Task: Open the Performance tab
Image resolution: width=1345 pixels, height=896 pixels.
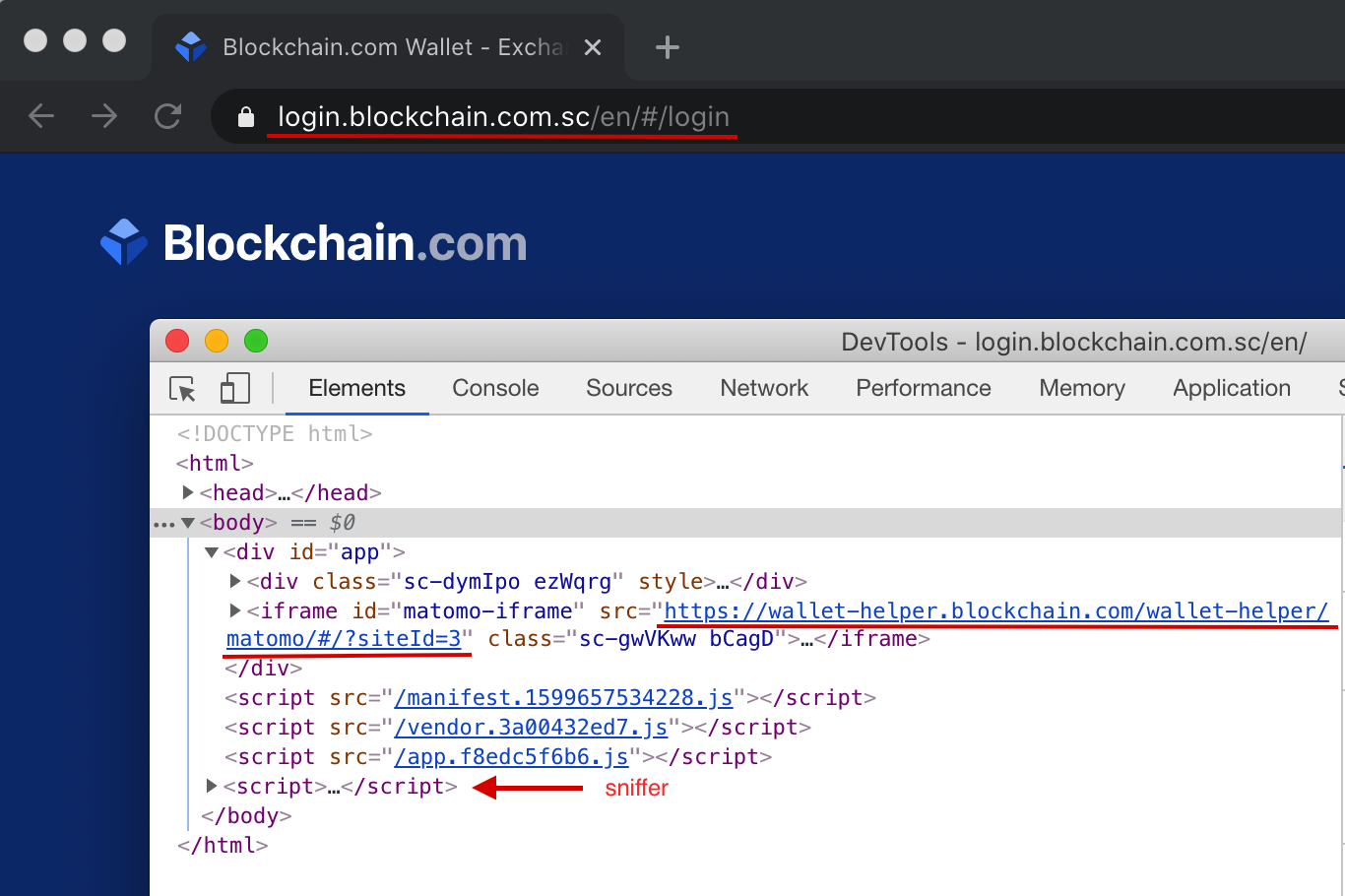Action: (924, 388)
